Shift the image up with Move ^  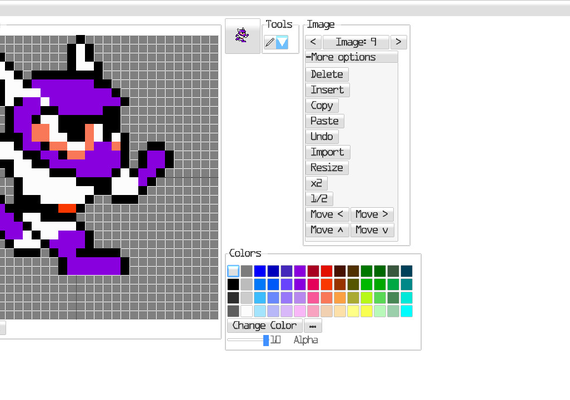coord(327,230)
